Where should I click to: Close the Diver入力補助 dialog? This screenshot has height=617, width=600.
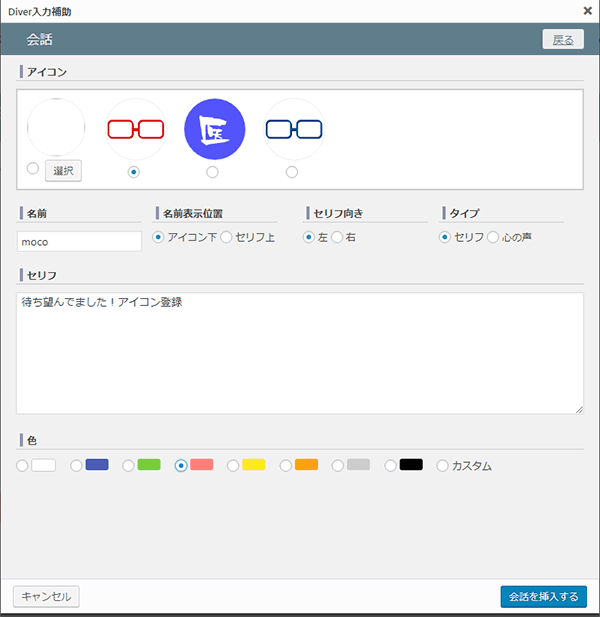[587, 11]
